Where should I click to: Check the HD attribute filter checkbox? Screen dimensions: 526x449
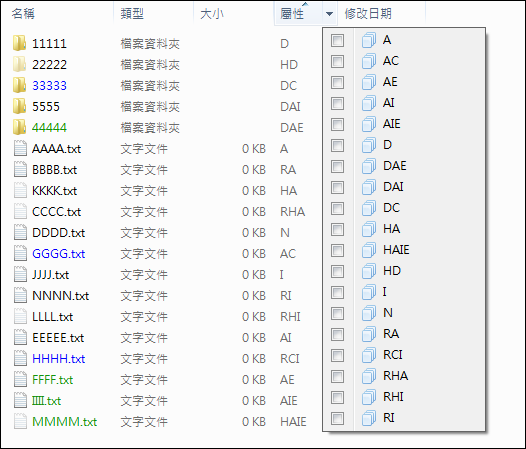(337, 271)
